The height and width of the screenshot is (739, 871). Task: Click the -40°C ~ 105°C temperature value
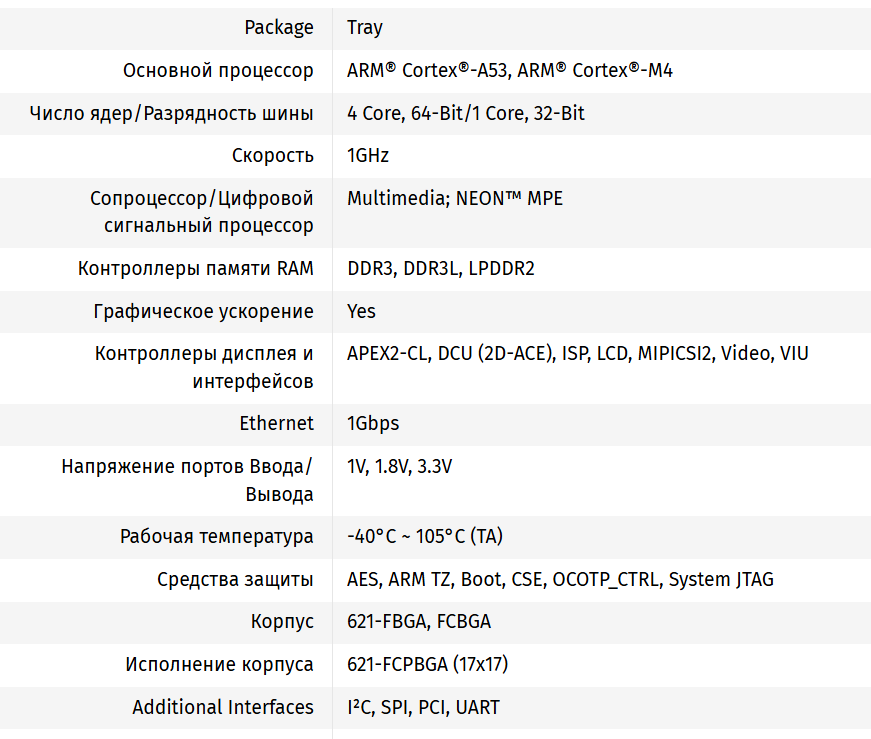coord(425,537)
